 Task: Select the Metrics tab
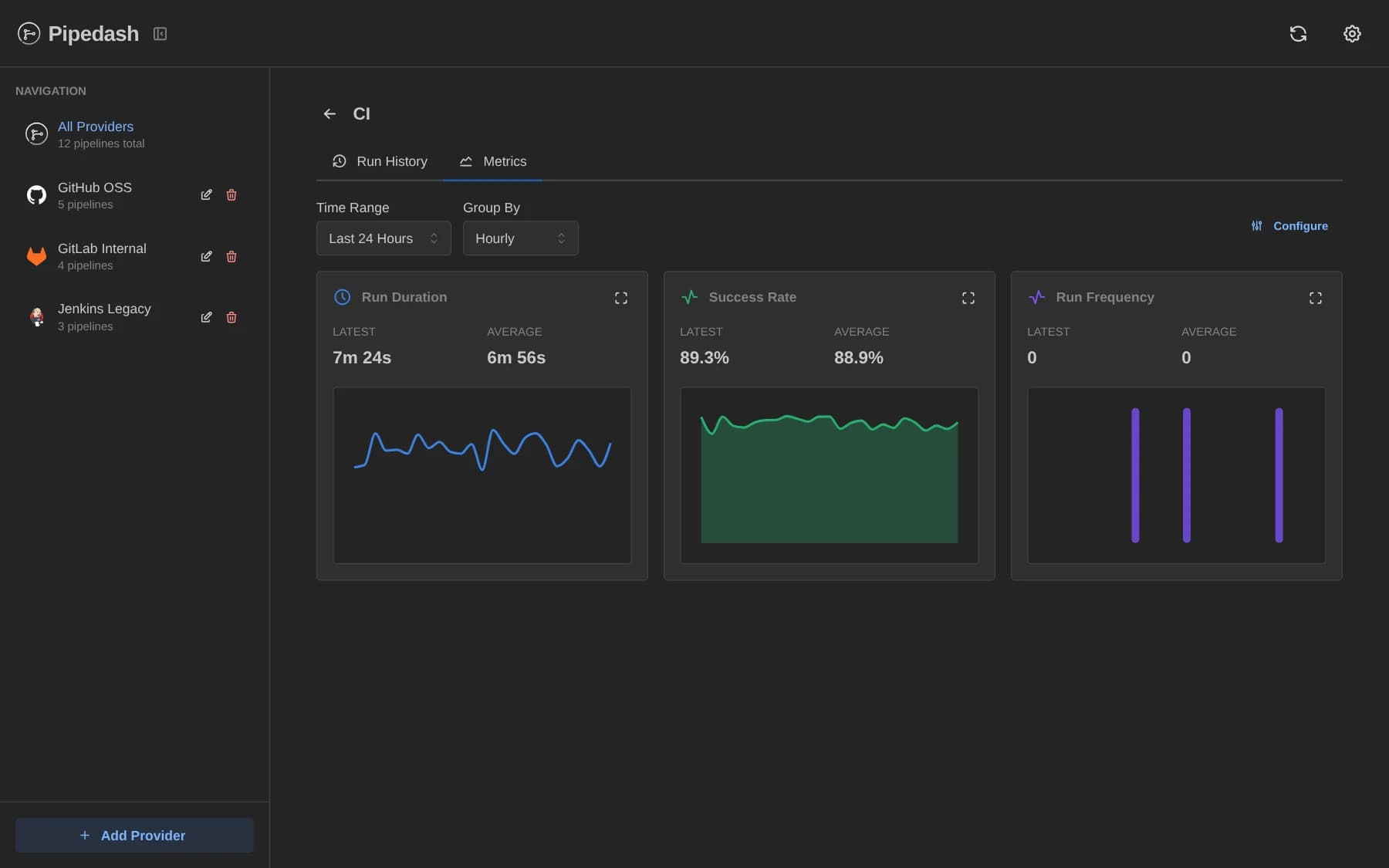[x=492, y=161]
